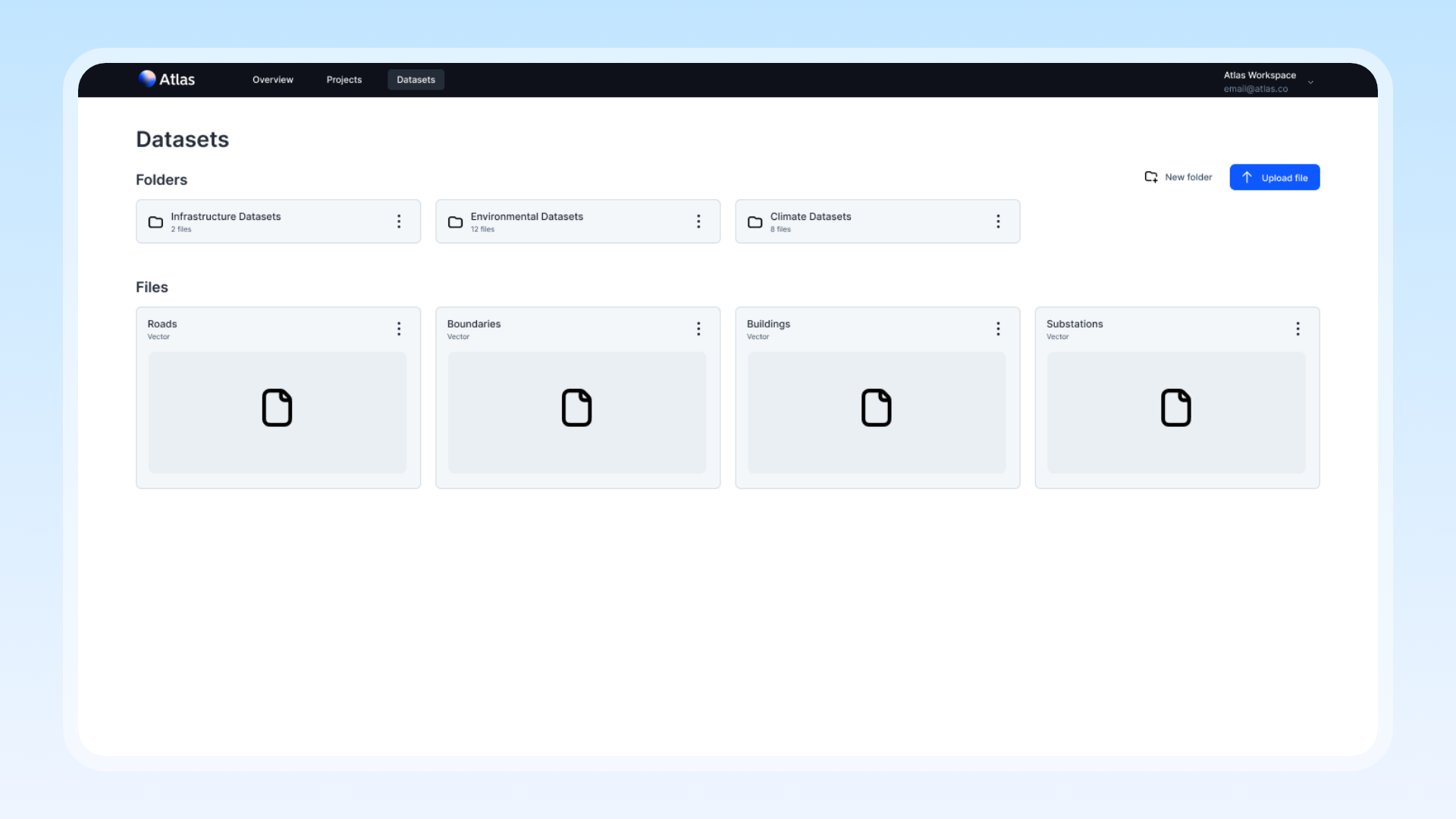The width and height of the screenshot is (1456, 819).
Task: Select the Datasets tab
Action: [416, 80]
